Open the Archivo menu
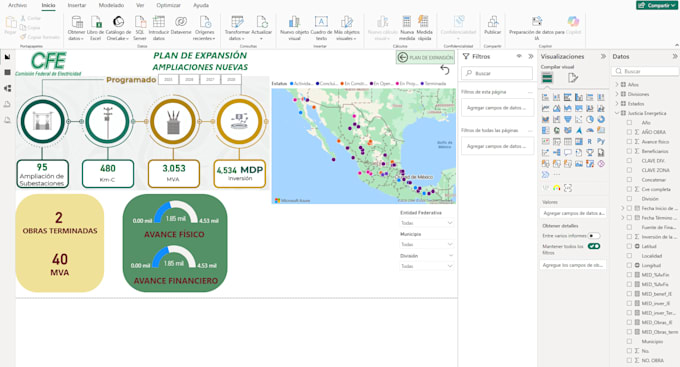 point(17,5)
